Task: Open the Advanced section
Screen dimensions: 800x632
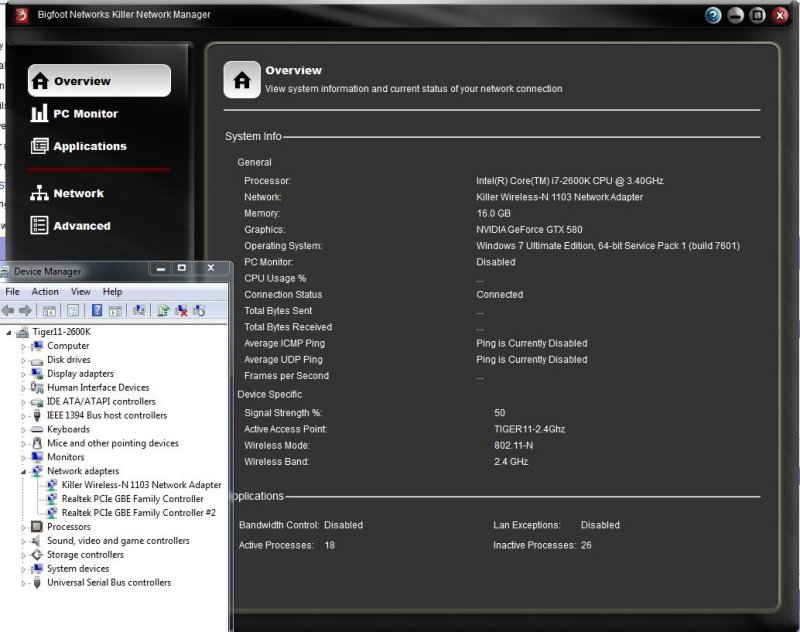Action: coord(70,225)
